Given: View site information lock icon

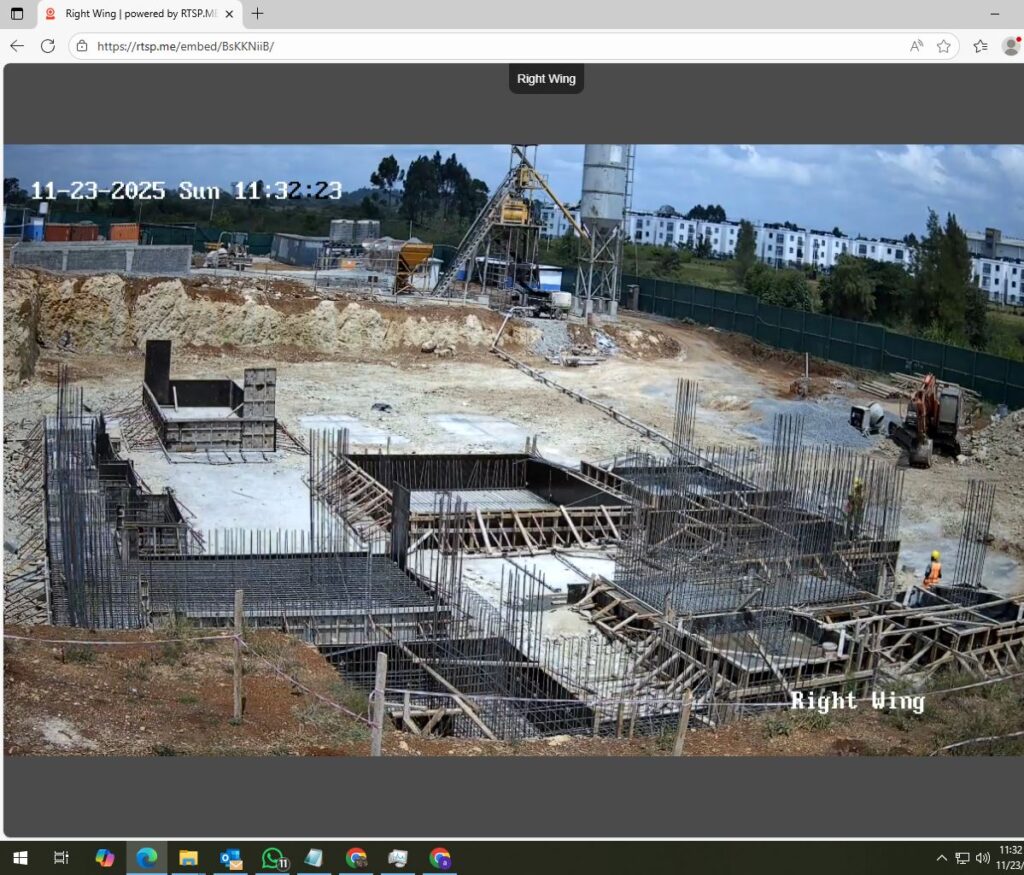Looking at the screenshot, I should pos(82,46).
